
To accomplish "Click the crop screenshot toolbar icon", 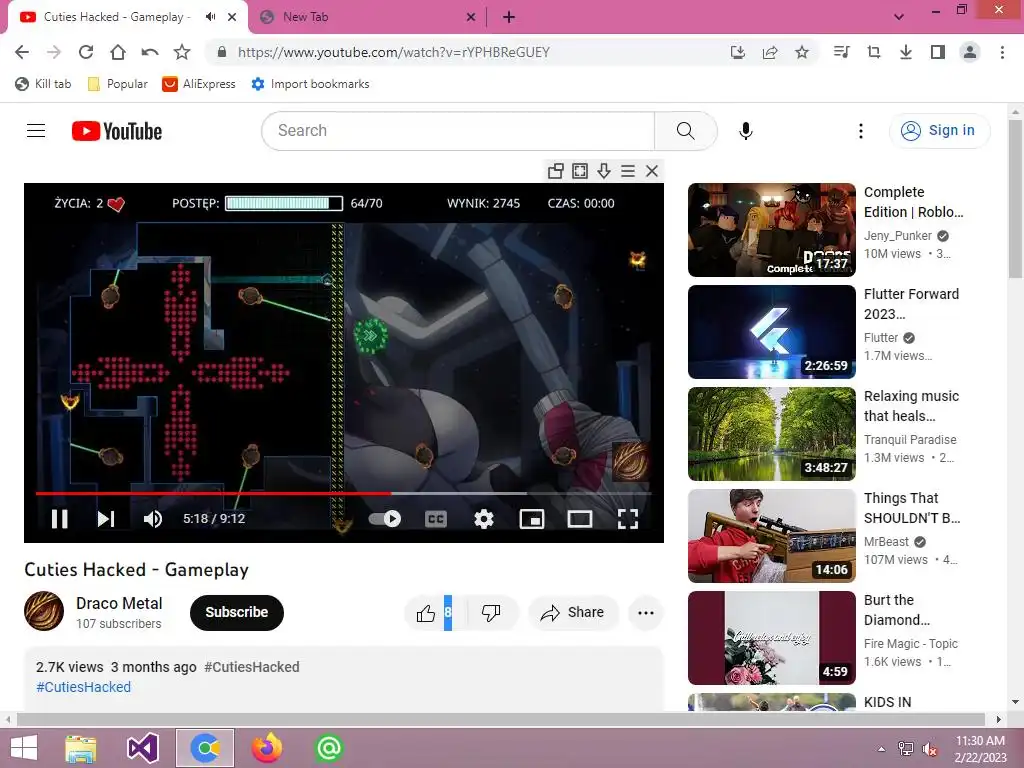I will pos(874,52).
